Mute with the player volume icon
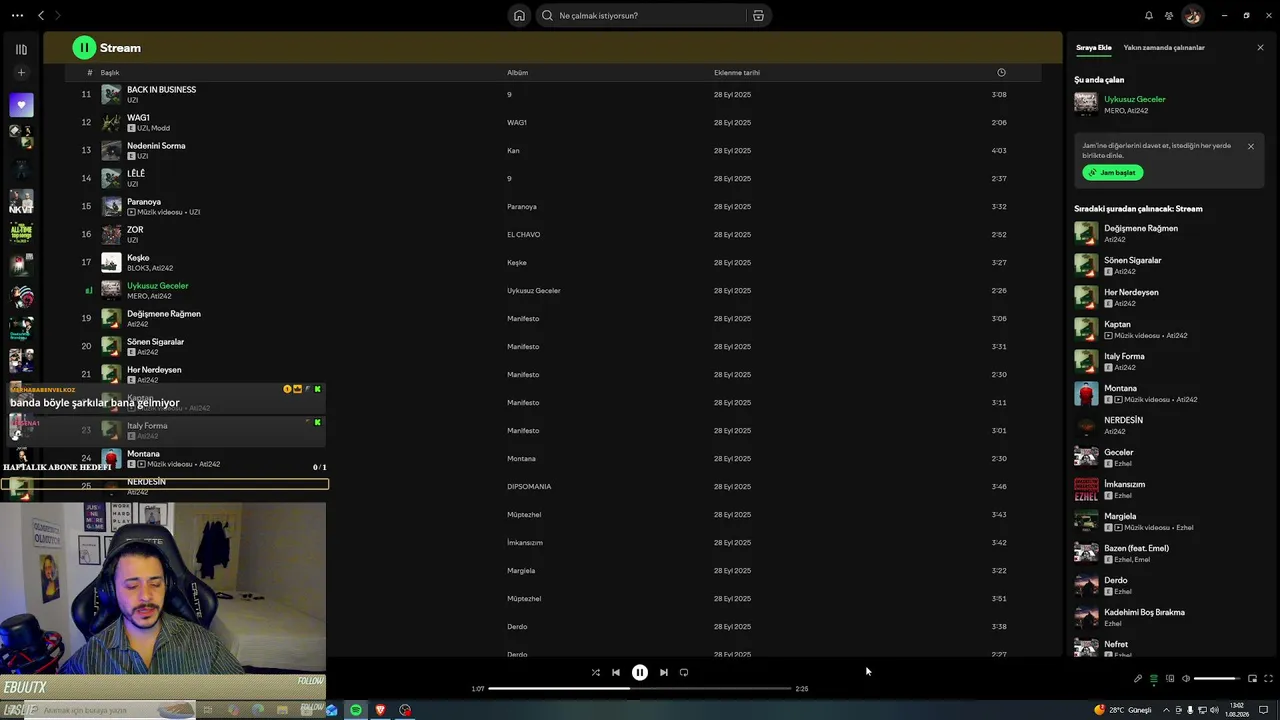The height and width of the screenshot is (720, 1280). (x=1186, y=679)
